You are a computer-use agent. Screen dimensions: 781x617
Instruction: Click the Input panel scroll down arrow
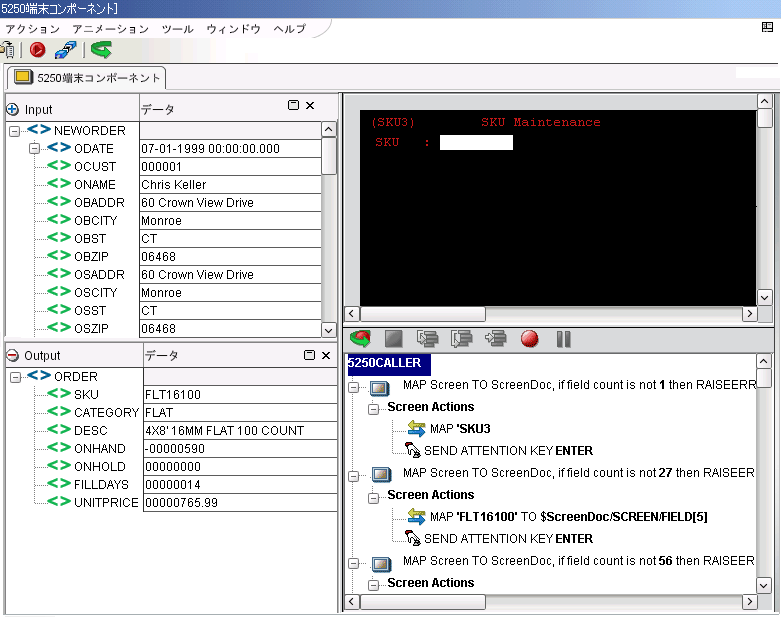[328, 330]
